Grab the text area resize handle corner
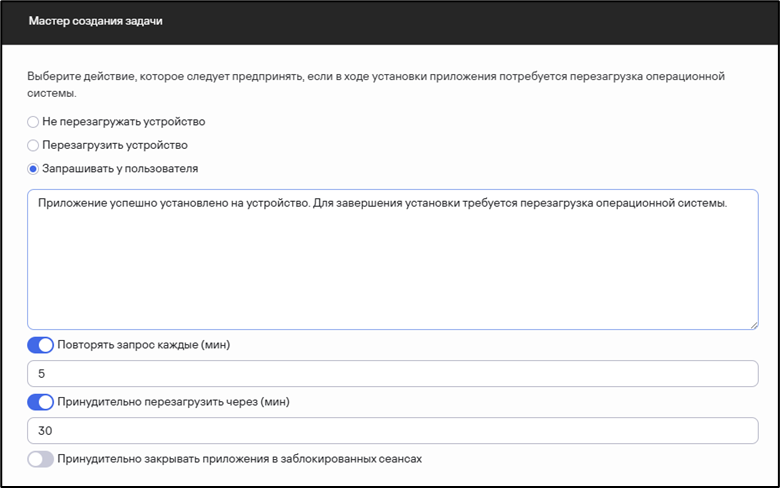This screenshot has width=780, height=488. 753,324
